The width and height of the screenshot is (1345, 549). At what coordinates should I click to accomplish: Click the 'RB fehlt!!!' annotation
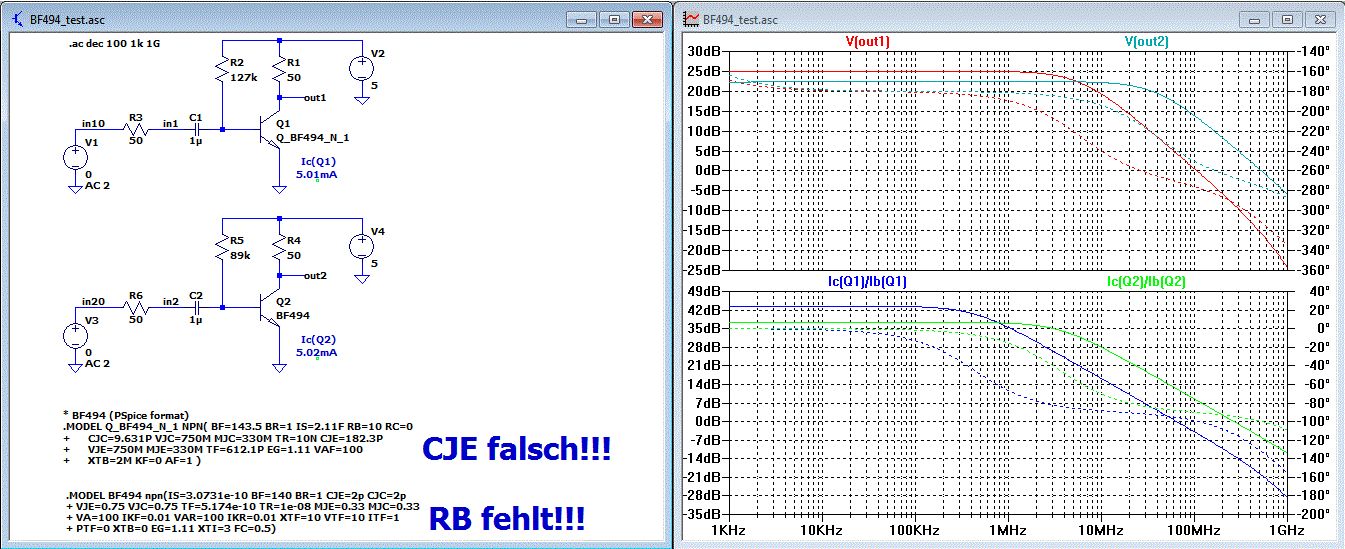tap(507, 519)
